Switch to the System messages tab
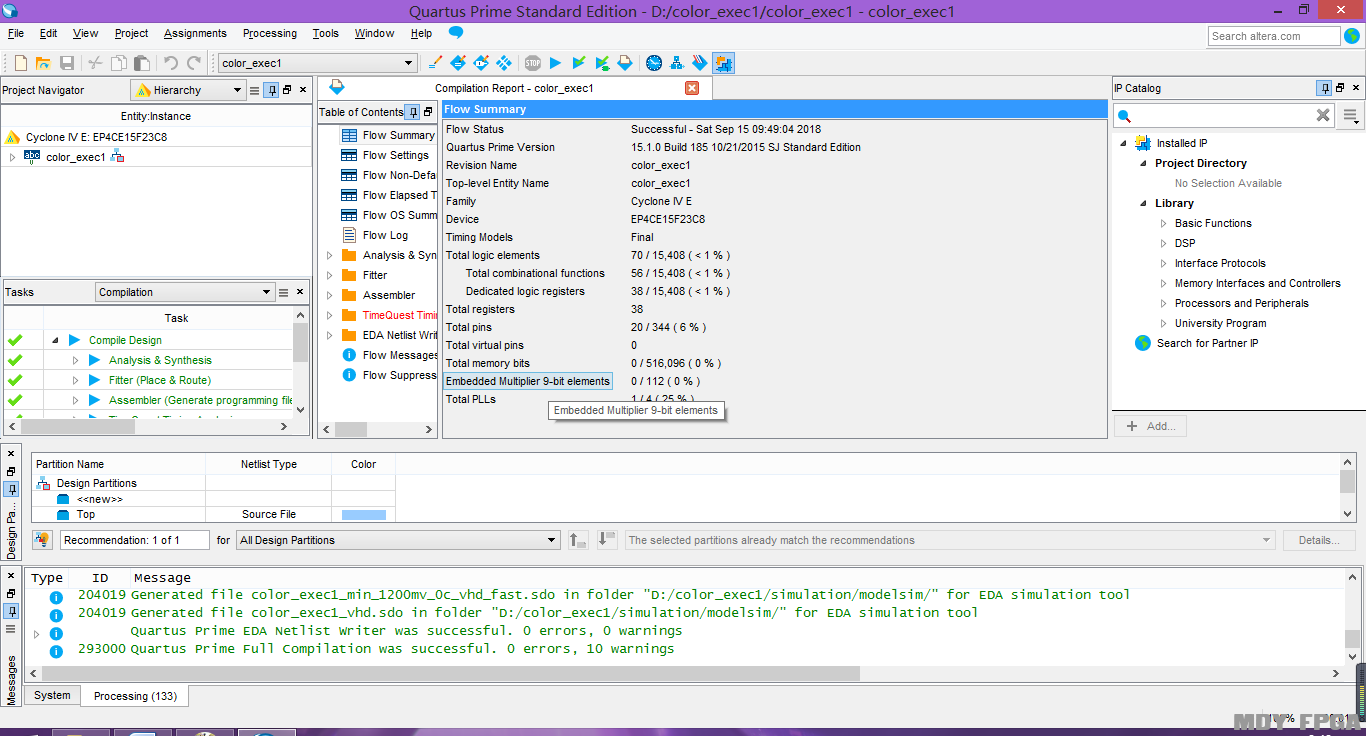The height and width of the screenshot is (736, 1366). 52,695
